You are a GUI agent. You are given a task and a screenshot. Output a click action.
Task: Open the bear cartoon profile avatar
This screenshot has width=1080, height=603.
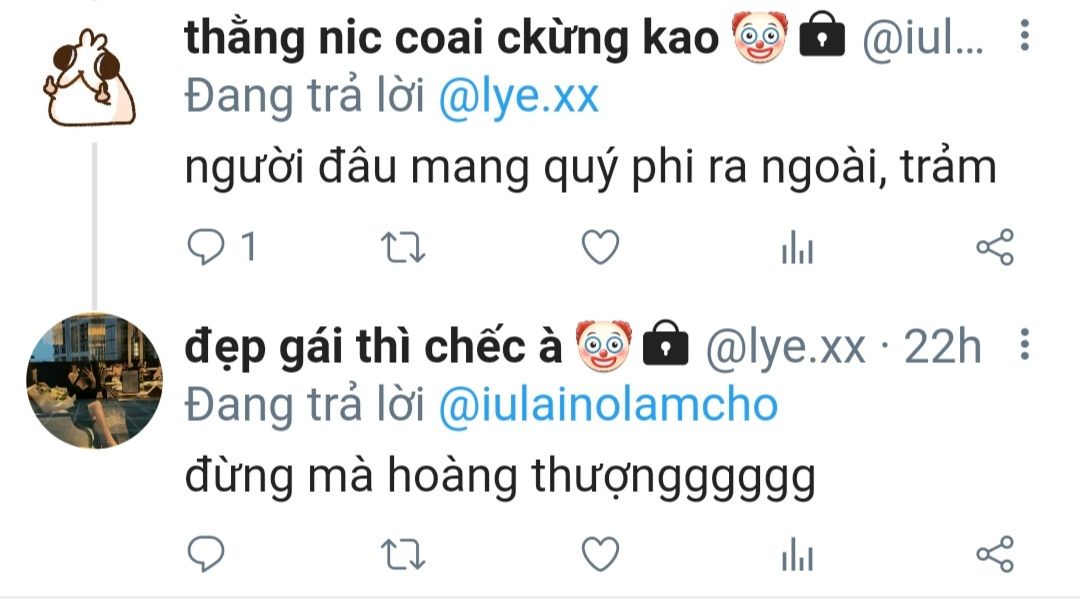coord(90,78)
